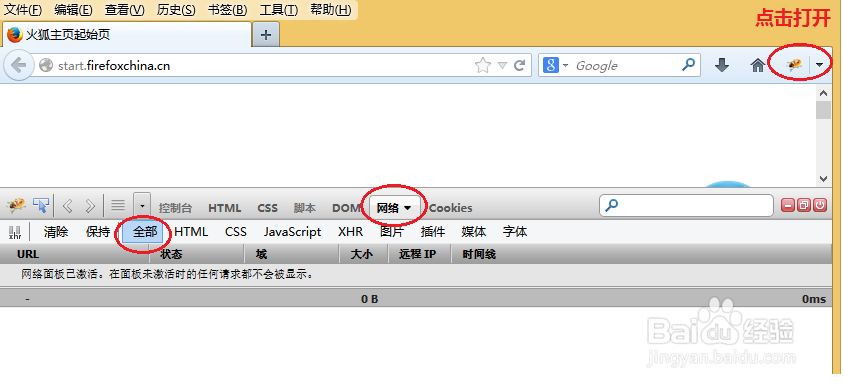Screen dimensions: 844x387
Task: Show the Firebug command line lines icon
Action: [118, 205]
